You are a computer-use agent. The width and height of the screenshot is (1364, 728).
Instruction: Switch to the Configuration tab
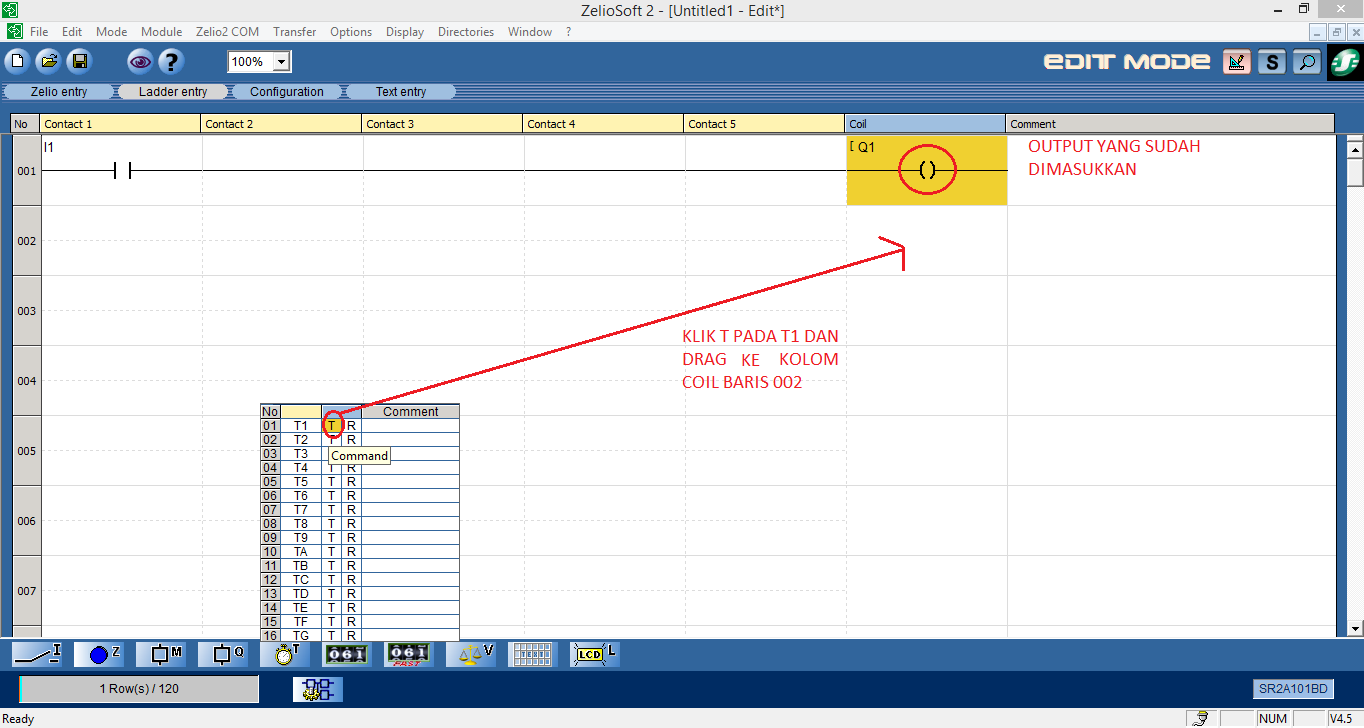[x=287, y=91]
